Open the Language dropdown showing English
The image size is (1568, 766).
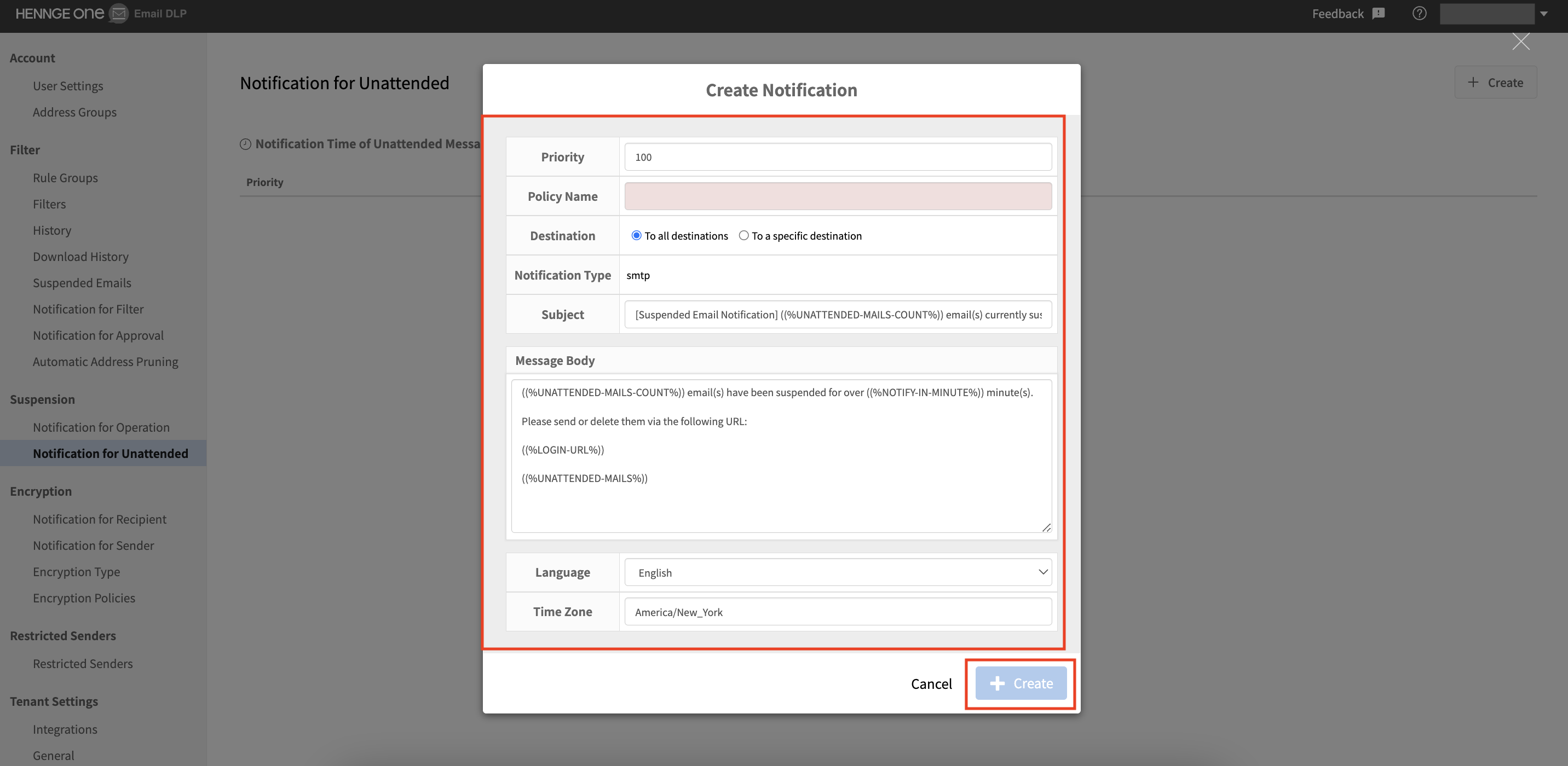pyautogui.click(x=838, y=572)
